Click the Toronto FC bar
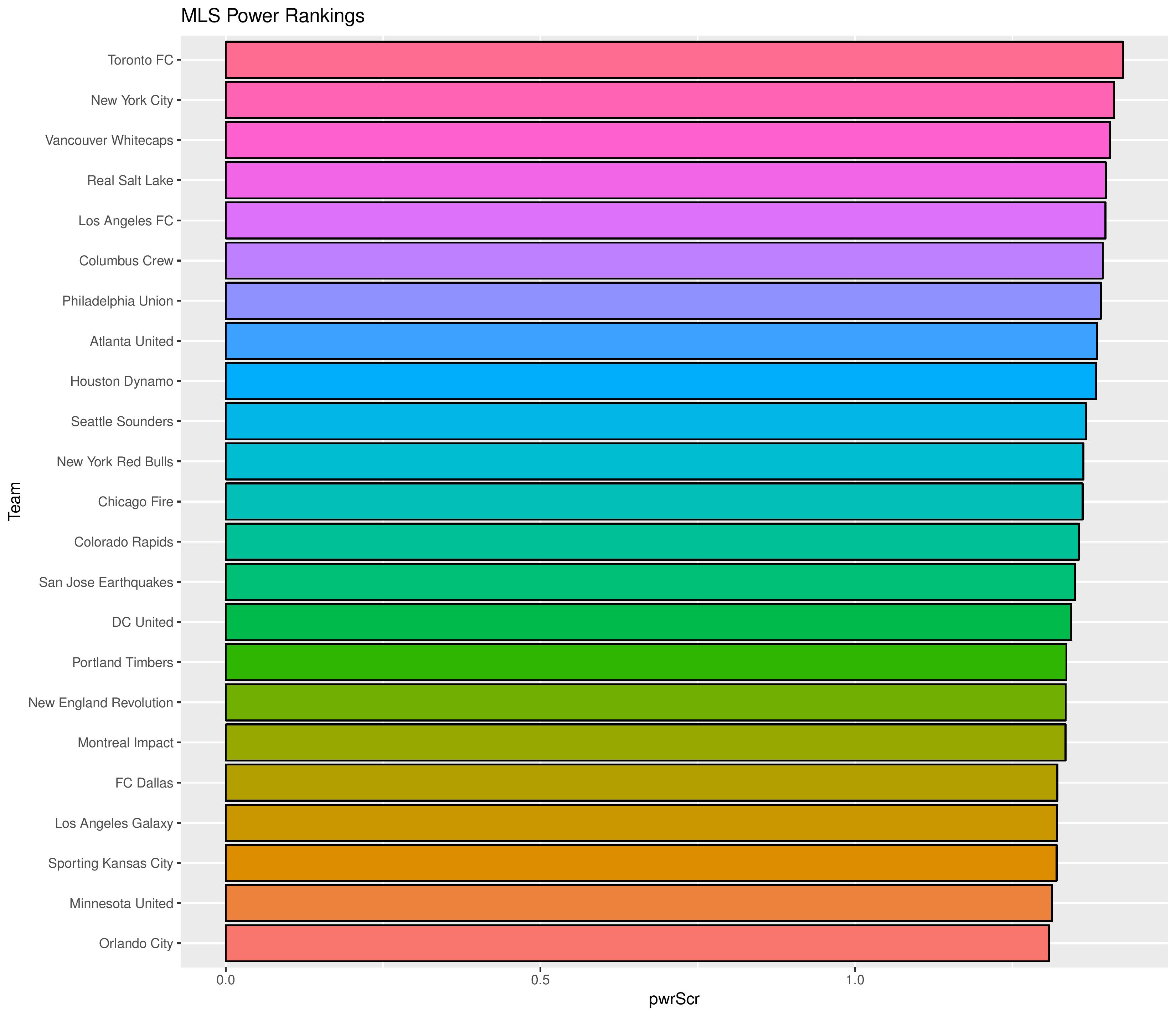Screen dimensions: 1176x1016 point(674,60)
